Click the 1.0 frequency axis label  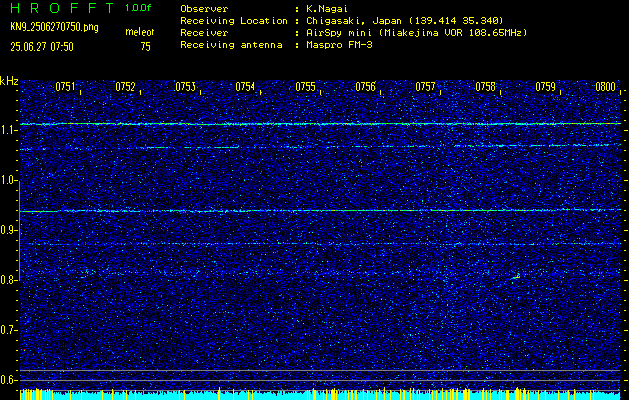pyautogui.click(x=7, y=181)
